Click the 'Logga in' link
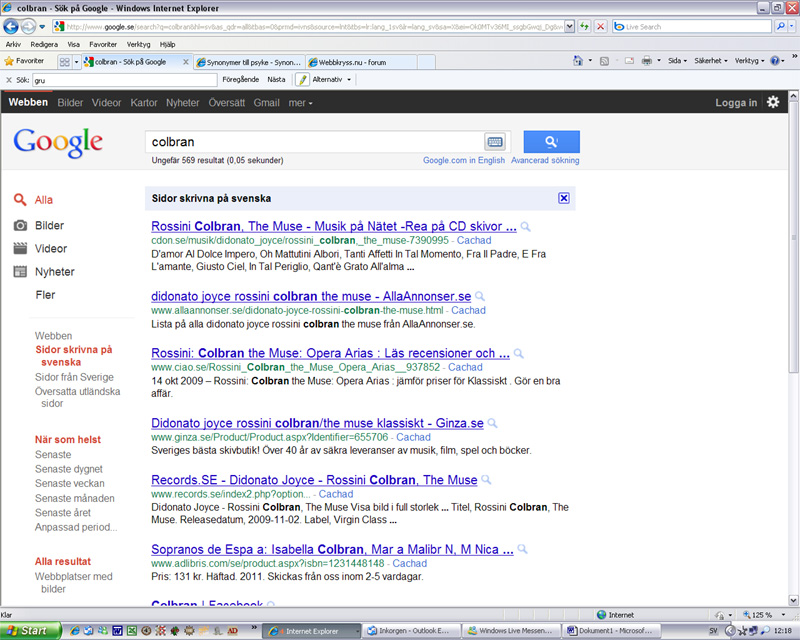The image size is (800, 640). click(x=736, y=103)
